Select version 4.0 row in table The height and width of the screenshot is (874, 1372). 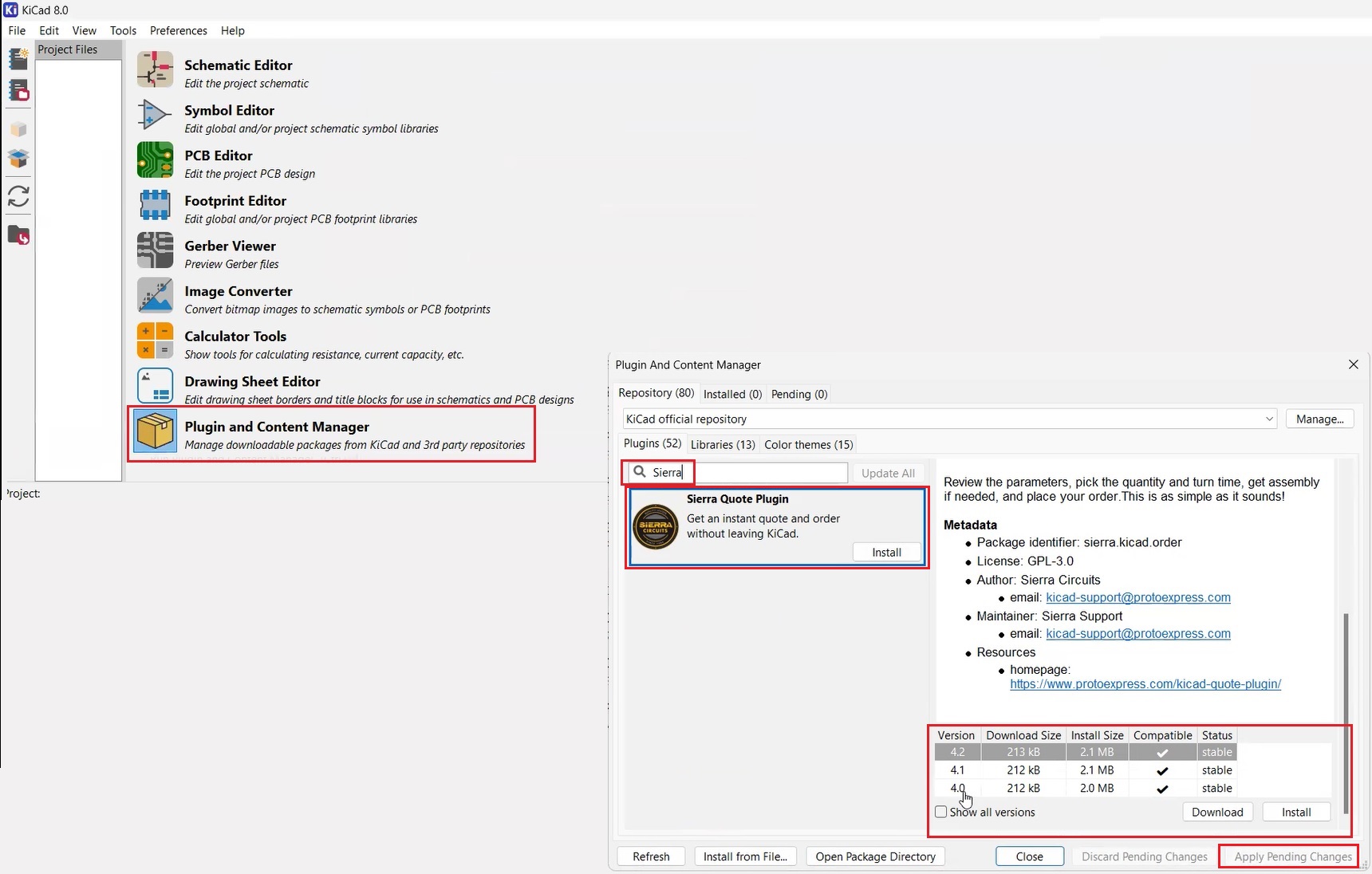(1086, 788)
